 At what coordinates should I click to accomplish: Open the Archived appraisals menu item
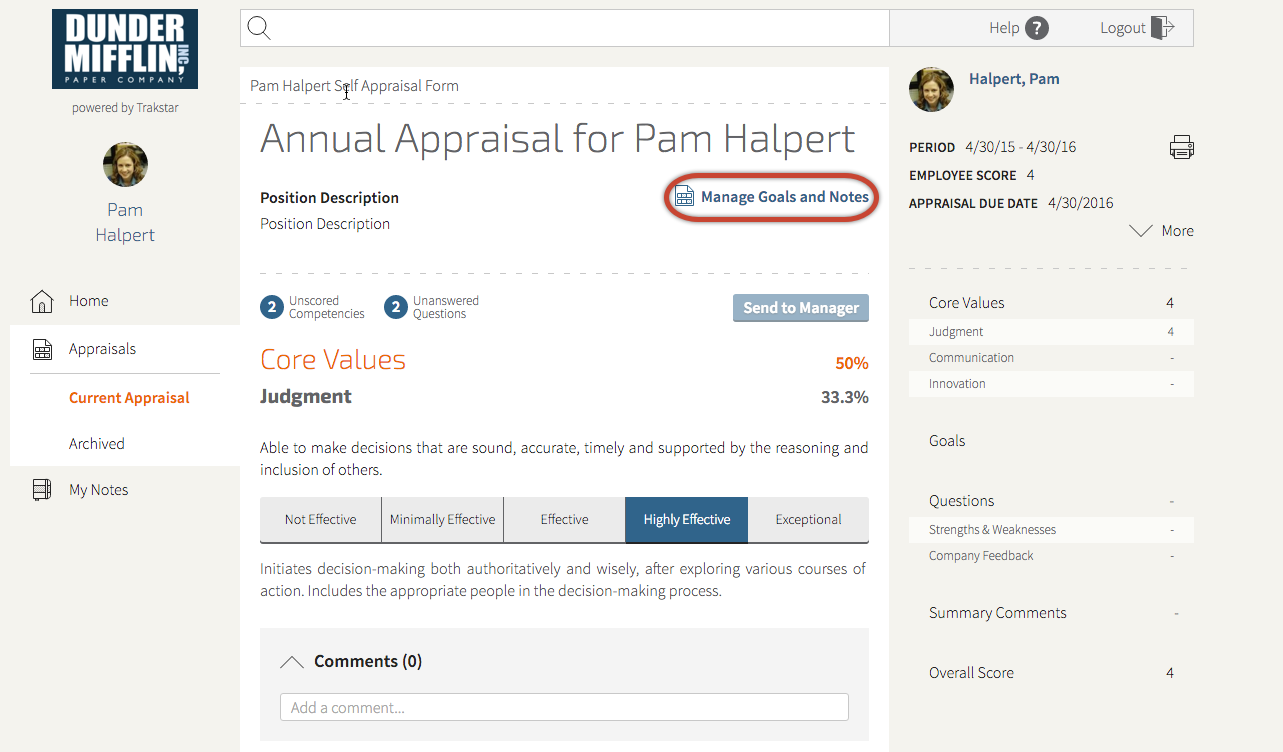point(97,444)
